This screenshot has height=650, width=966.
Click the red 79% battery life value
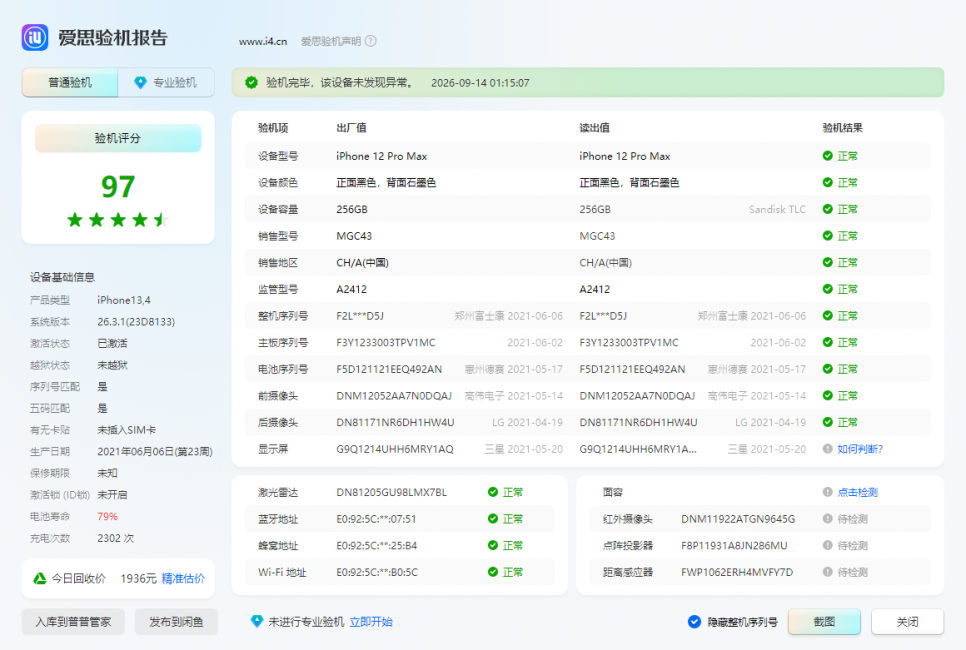coord(107,516)
